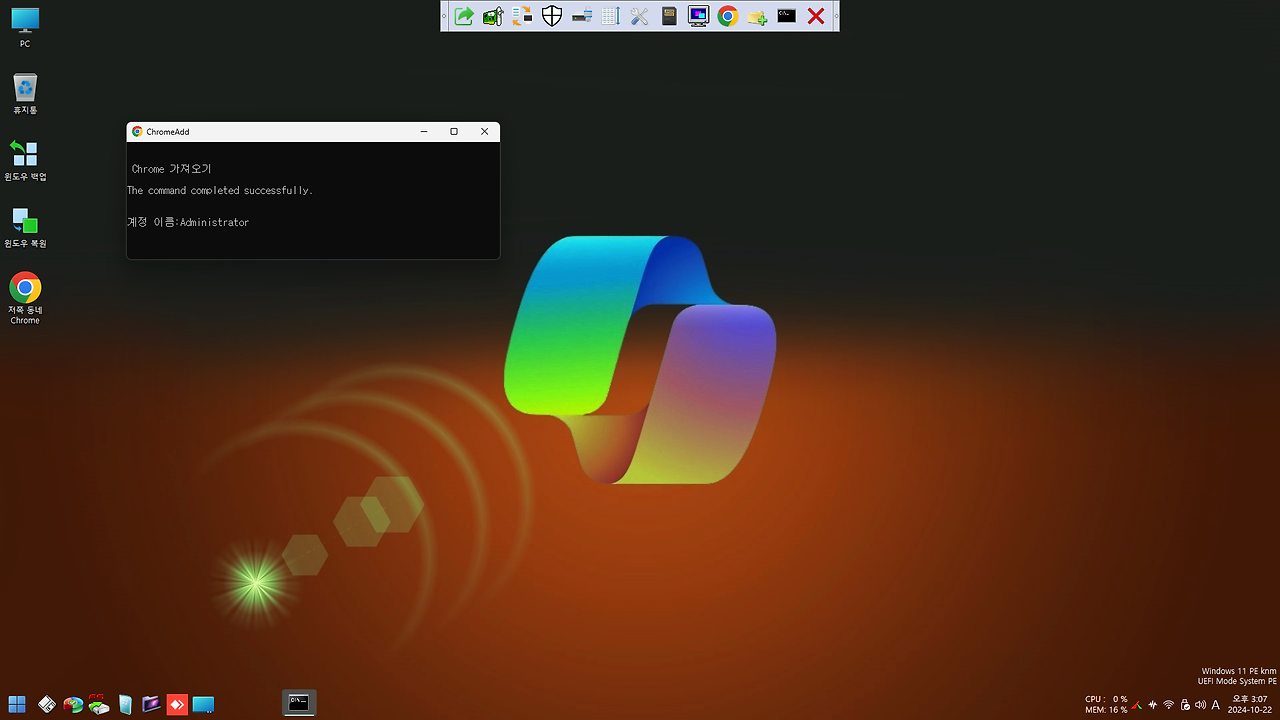Click the '계정 이름:Administrator' line
The image size is (1280, 720).
[x=188, y=222]
